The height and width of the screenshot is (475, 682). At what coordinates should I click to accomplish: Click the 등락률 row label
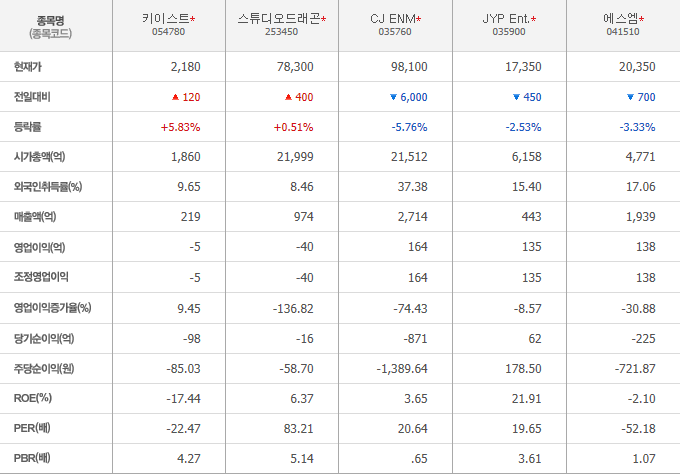(x=28, y=127)
